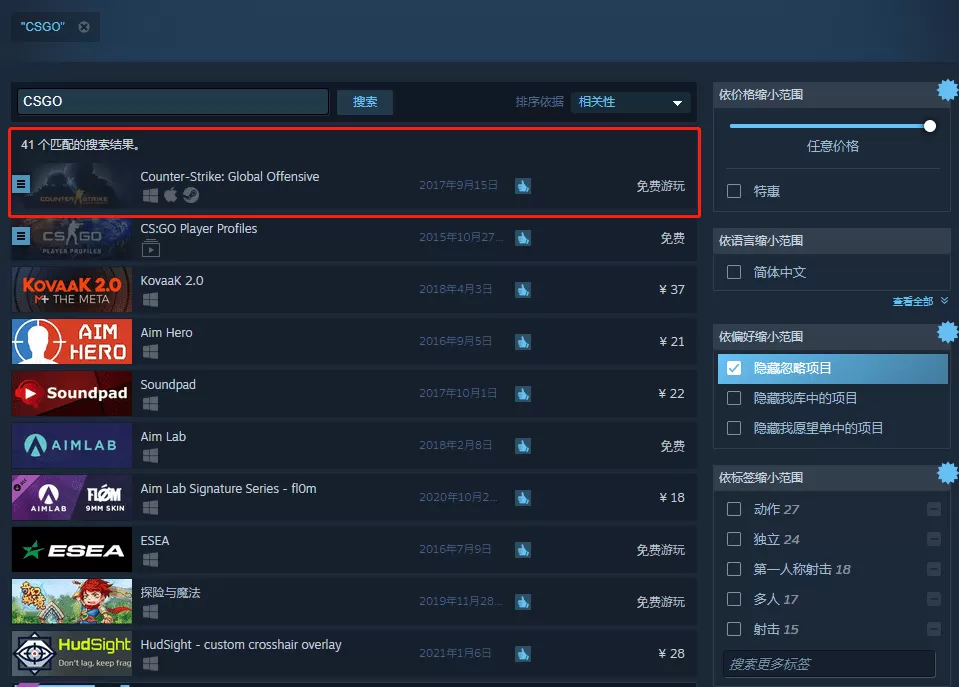The image size is (959, 687).
Task: Click thumbs-up review icon for ESEA
Action: 523,550
